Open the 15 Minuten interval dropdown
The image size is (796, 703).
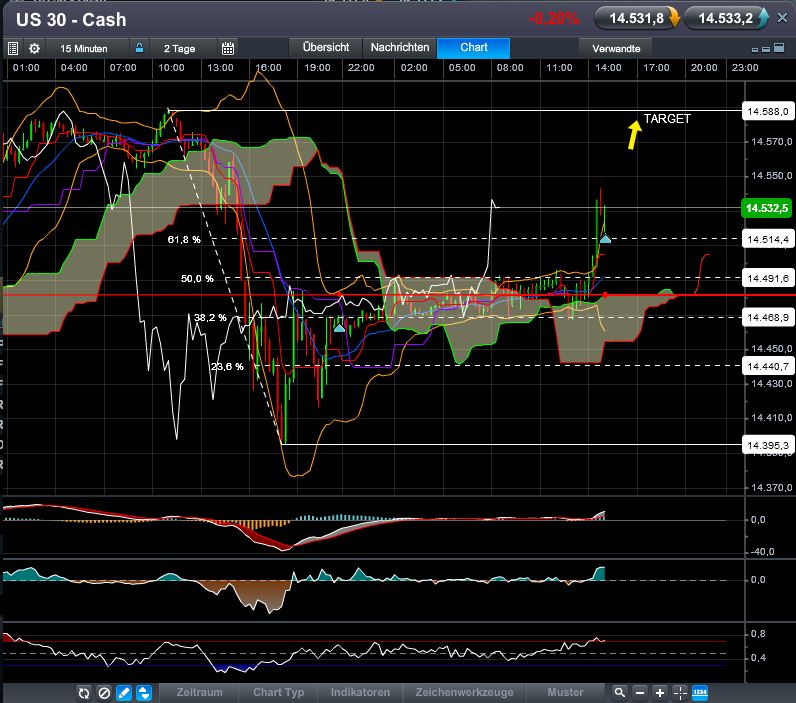click(84, 49)
